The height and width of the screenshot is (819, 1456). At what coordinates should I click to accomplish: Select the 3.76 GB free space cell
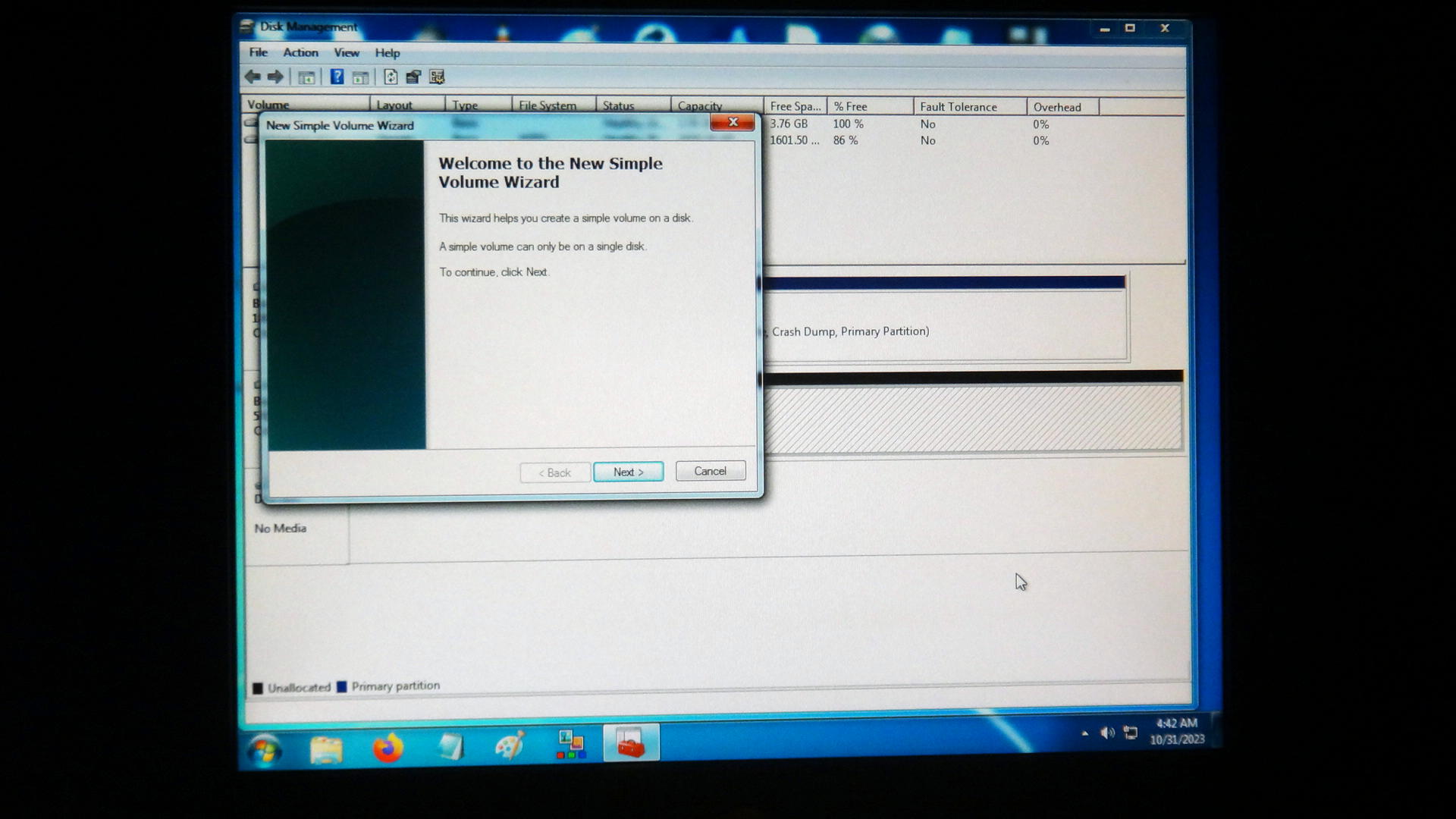click(x=789, y=124)
